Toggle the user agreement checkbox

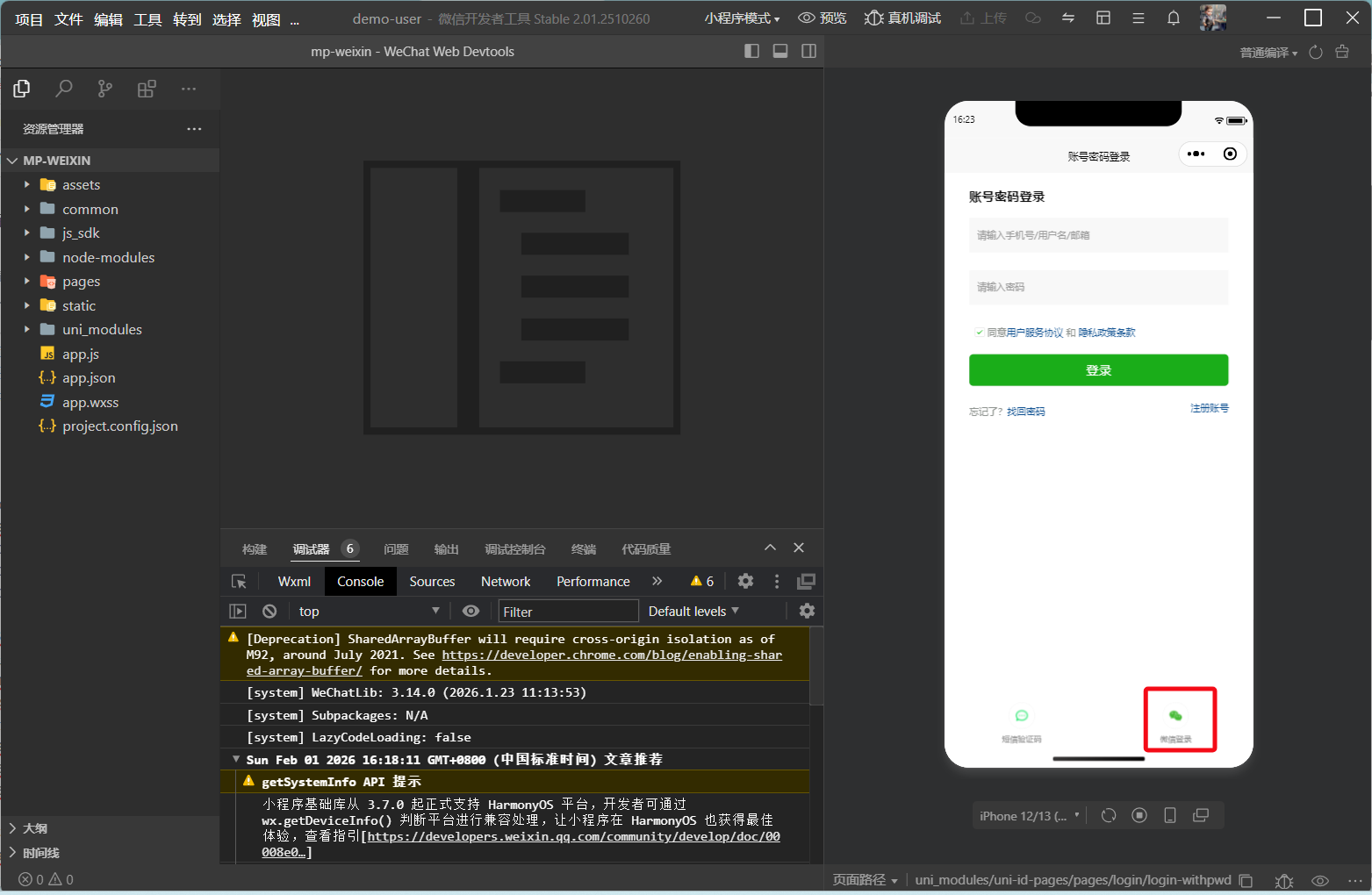tap(979, 333)
